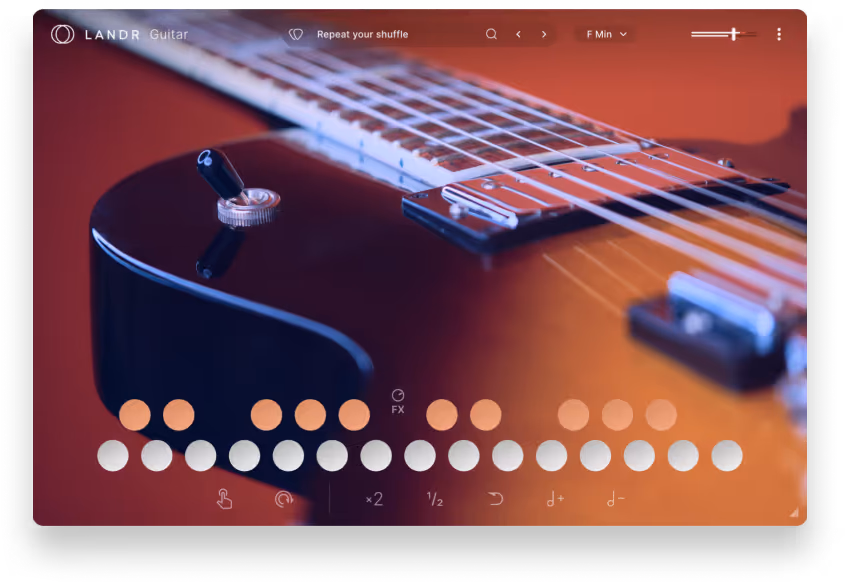Click the note plus icon
This screenshot has height=582, width=845.
[x=555, y=499]
